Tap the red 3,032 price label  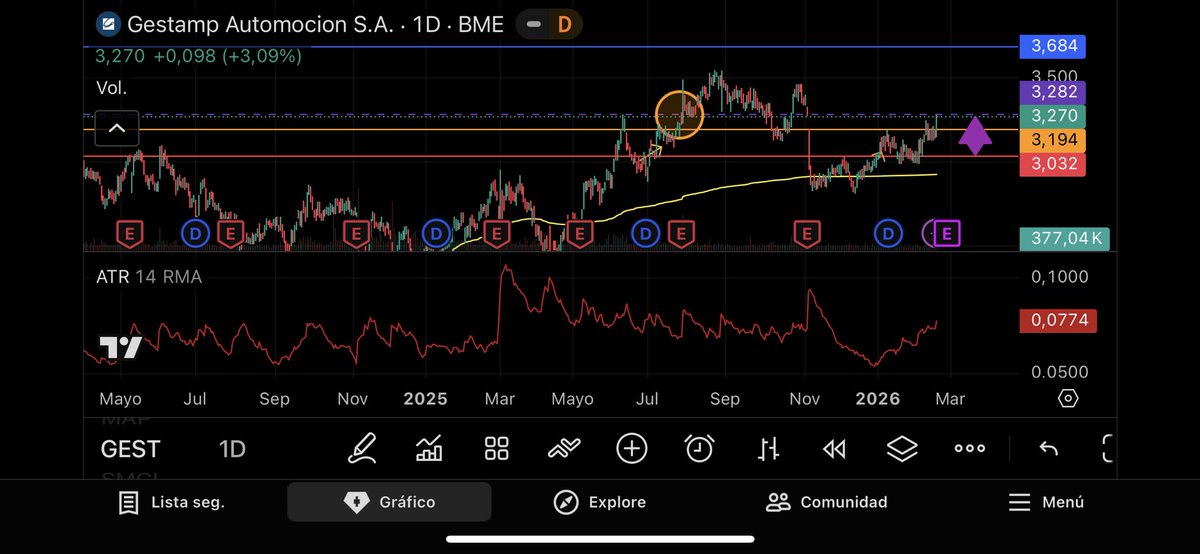point(1052,163)
